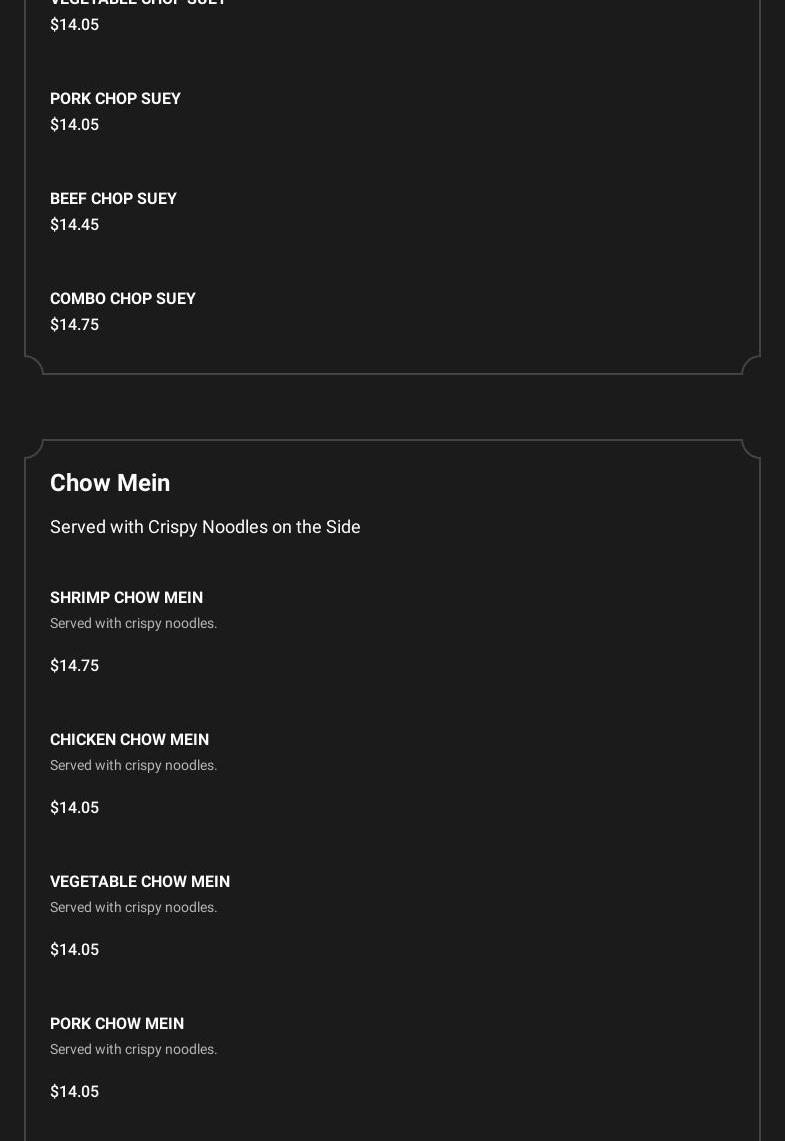The image size is (785, 1141).
Task: Choose the Combo Chop Suey item
Action: click(x=123, y=299)
